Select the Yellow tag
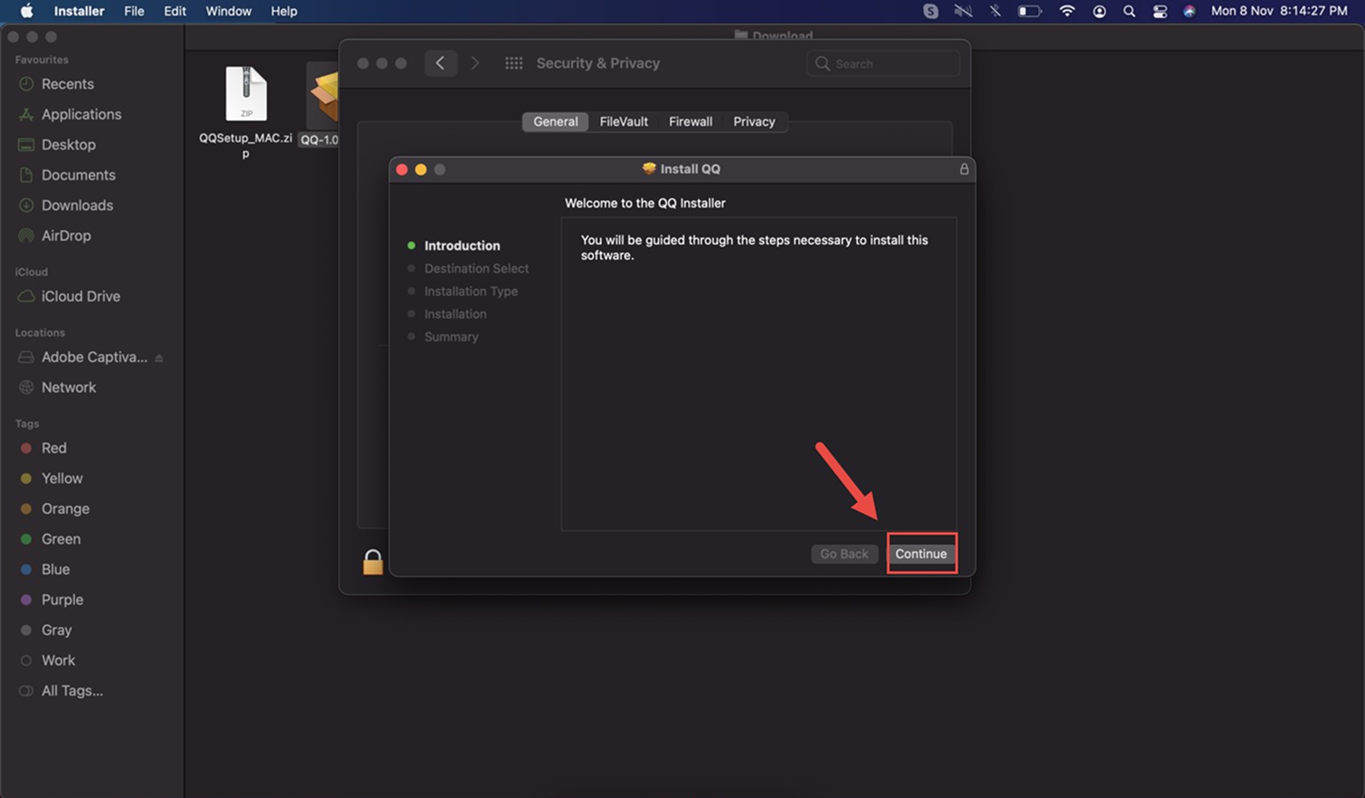The height and width of the screenshot is (798, 1365). [x=62, y=478]
